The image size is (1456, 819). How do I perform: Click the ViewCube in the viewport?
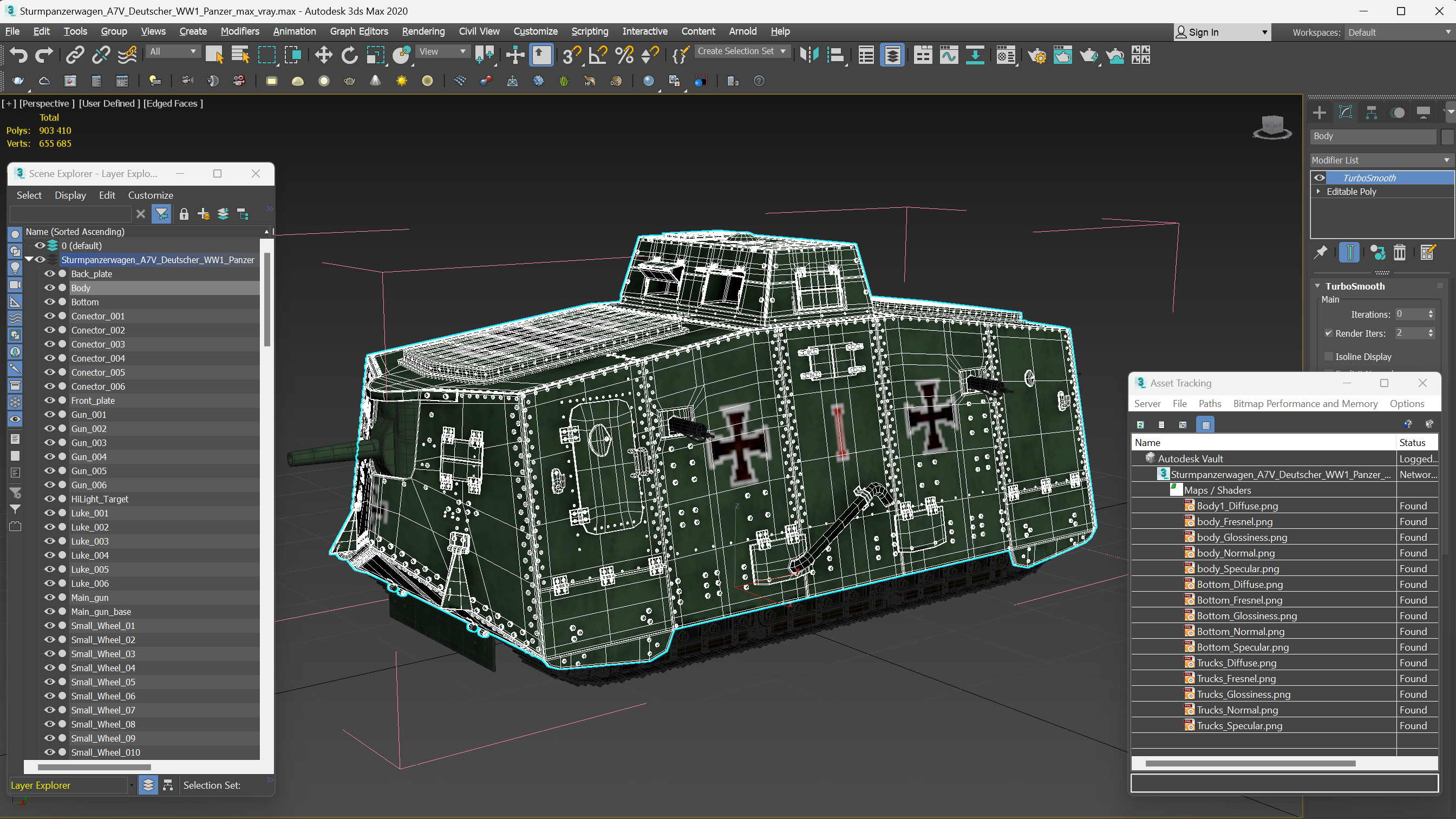(1272, 127)
